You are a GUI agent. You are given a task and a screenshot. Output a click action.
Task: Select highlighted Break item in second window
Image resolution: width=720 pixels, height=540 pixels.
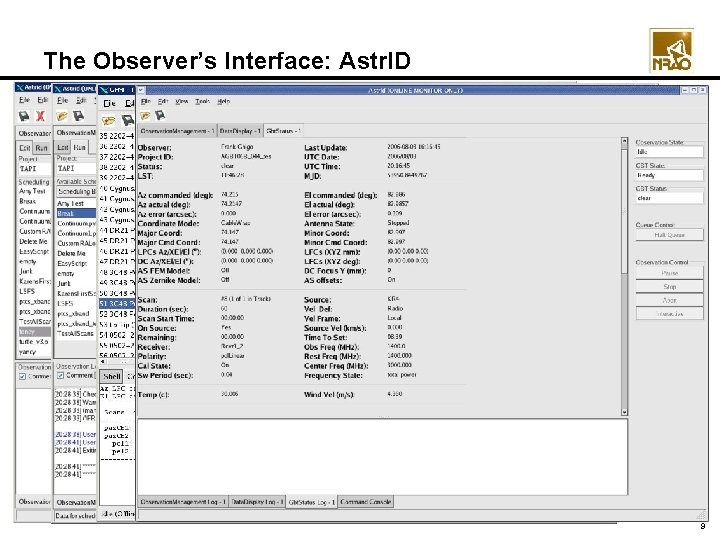(x=76, y=214)
